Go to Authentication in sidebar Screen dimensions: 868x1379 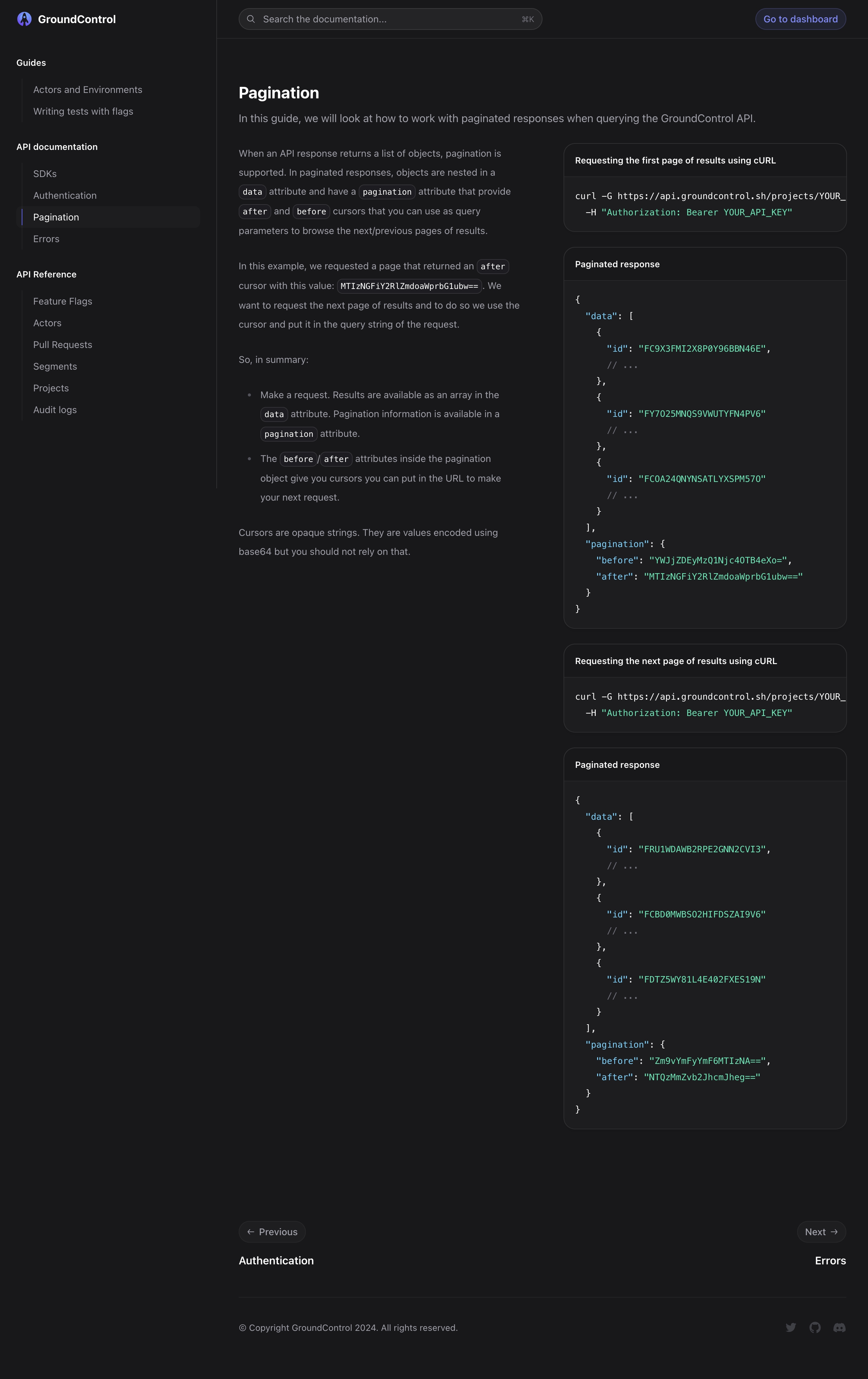click(x=65, y=196)
